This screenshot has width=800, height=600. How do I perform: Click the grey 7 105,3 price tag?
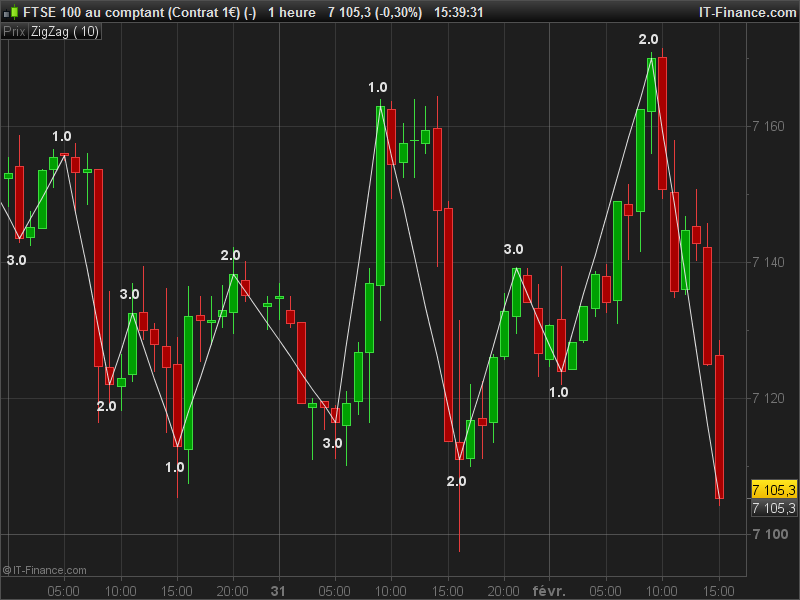click(x=773, y=508)
